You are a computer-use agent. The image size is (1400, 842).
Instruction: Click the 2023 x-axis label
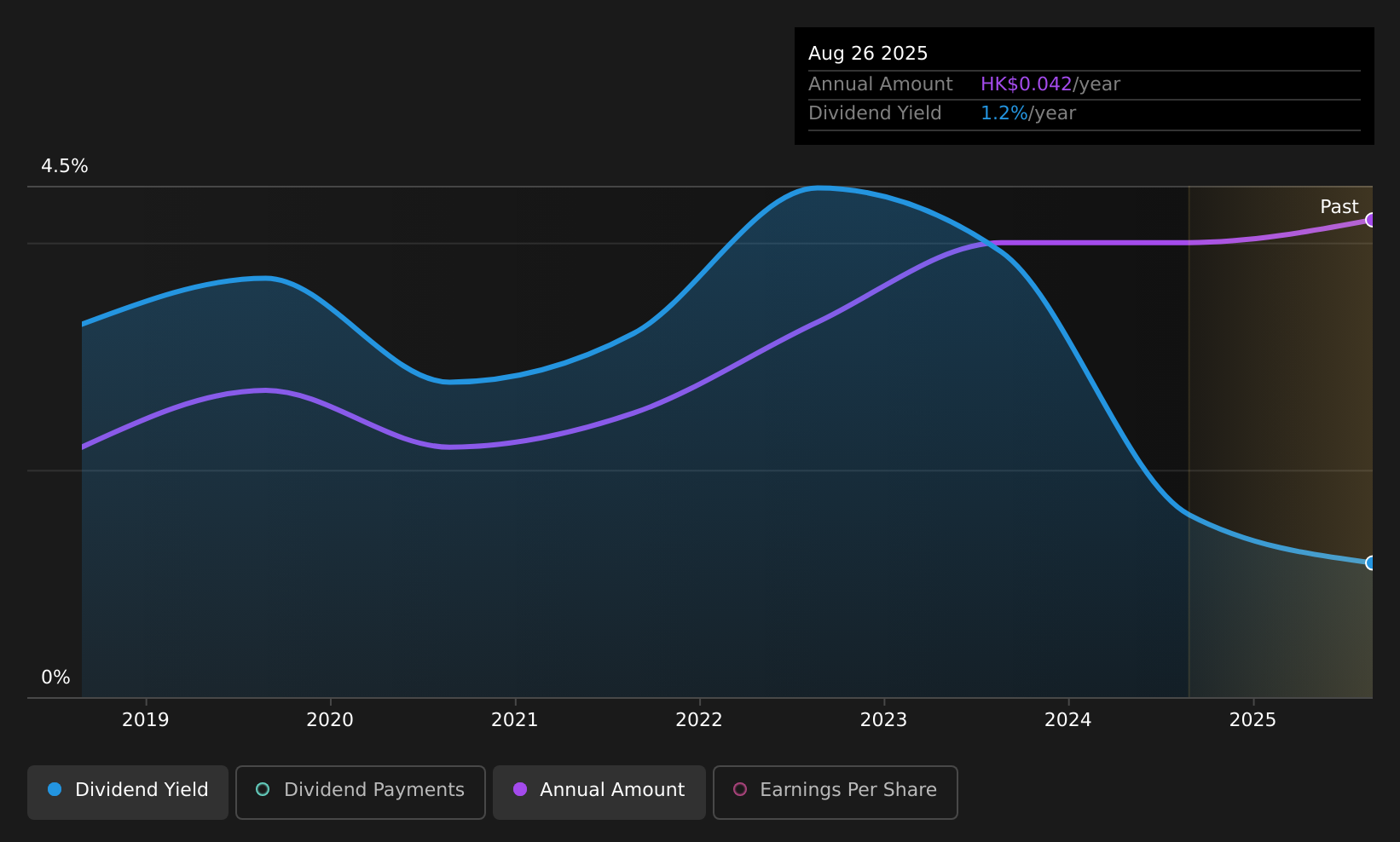883,720
